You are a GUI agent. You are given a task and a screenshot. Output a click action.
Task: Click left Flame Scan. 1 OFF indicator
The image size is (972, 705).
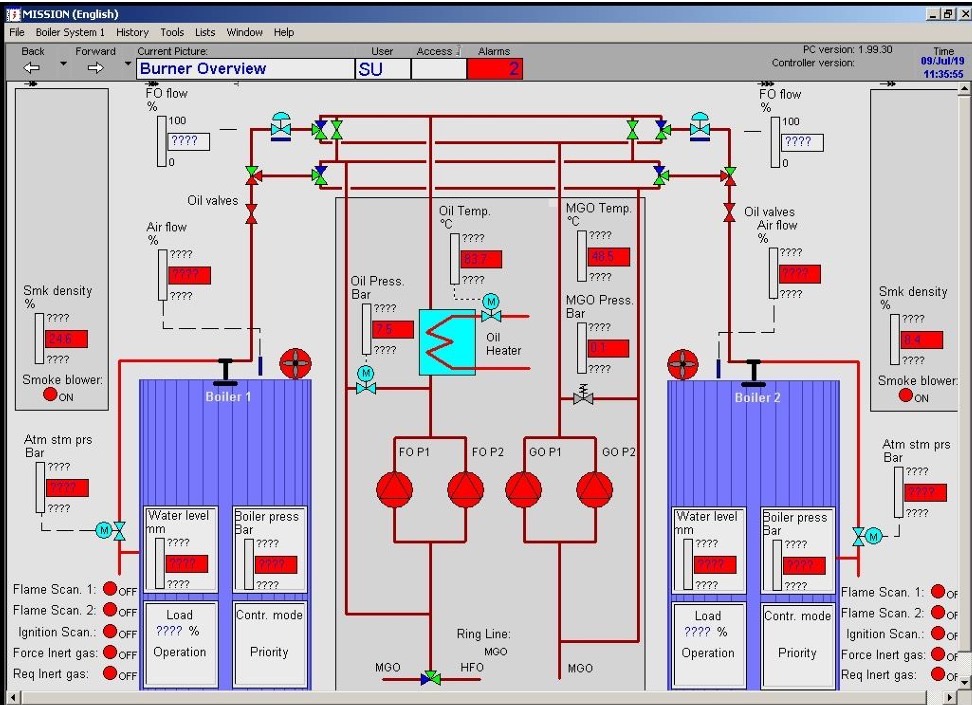[x=110, y=588]
